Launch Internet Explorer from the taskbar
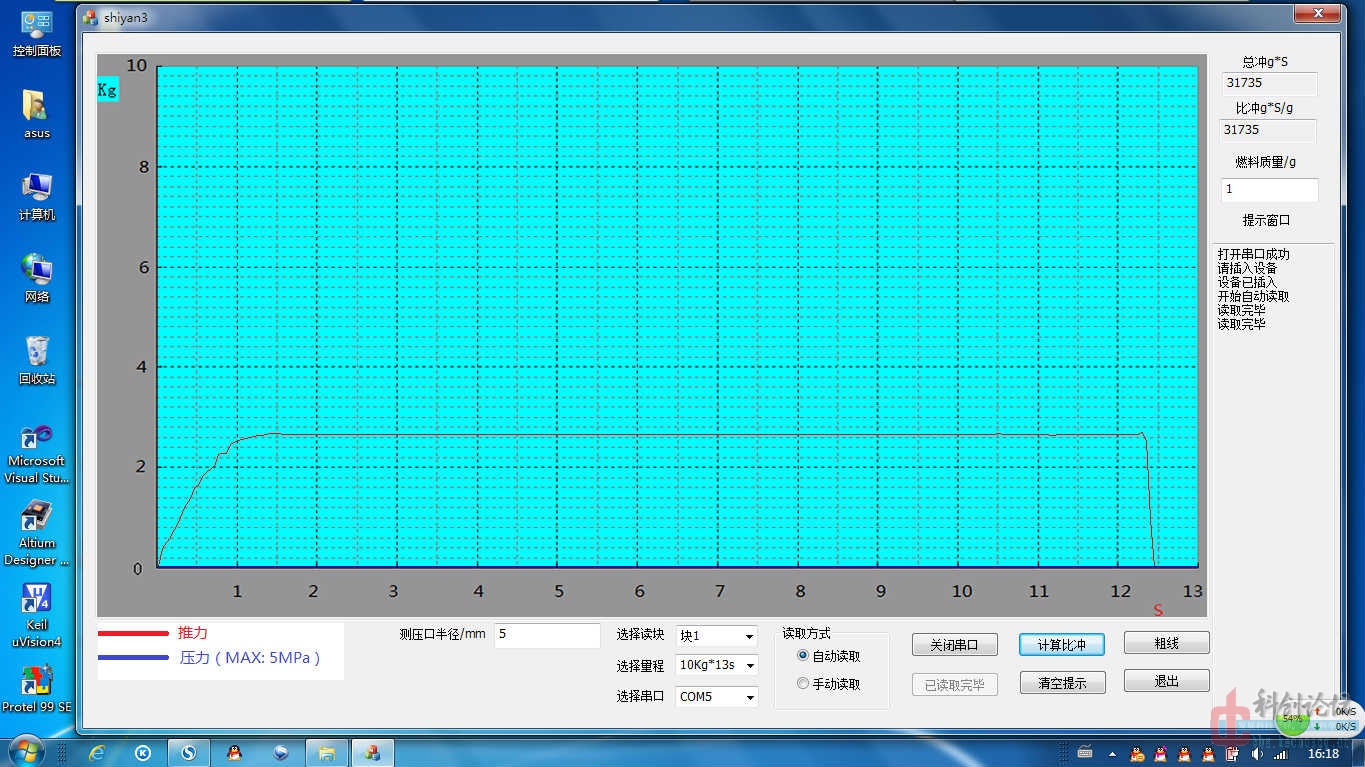Viewport: 1365px width, 767px height. click(97, 752)
